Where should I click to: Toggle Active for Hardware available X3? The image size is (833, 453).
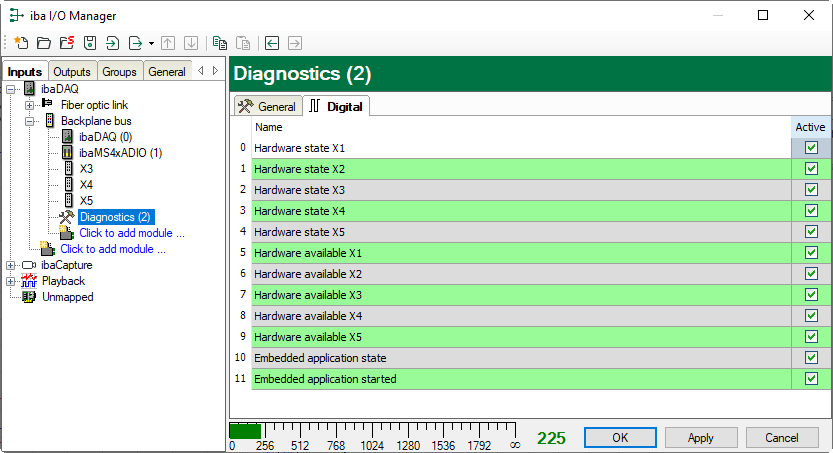(x=811, y=295)
